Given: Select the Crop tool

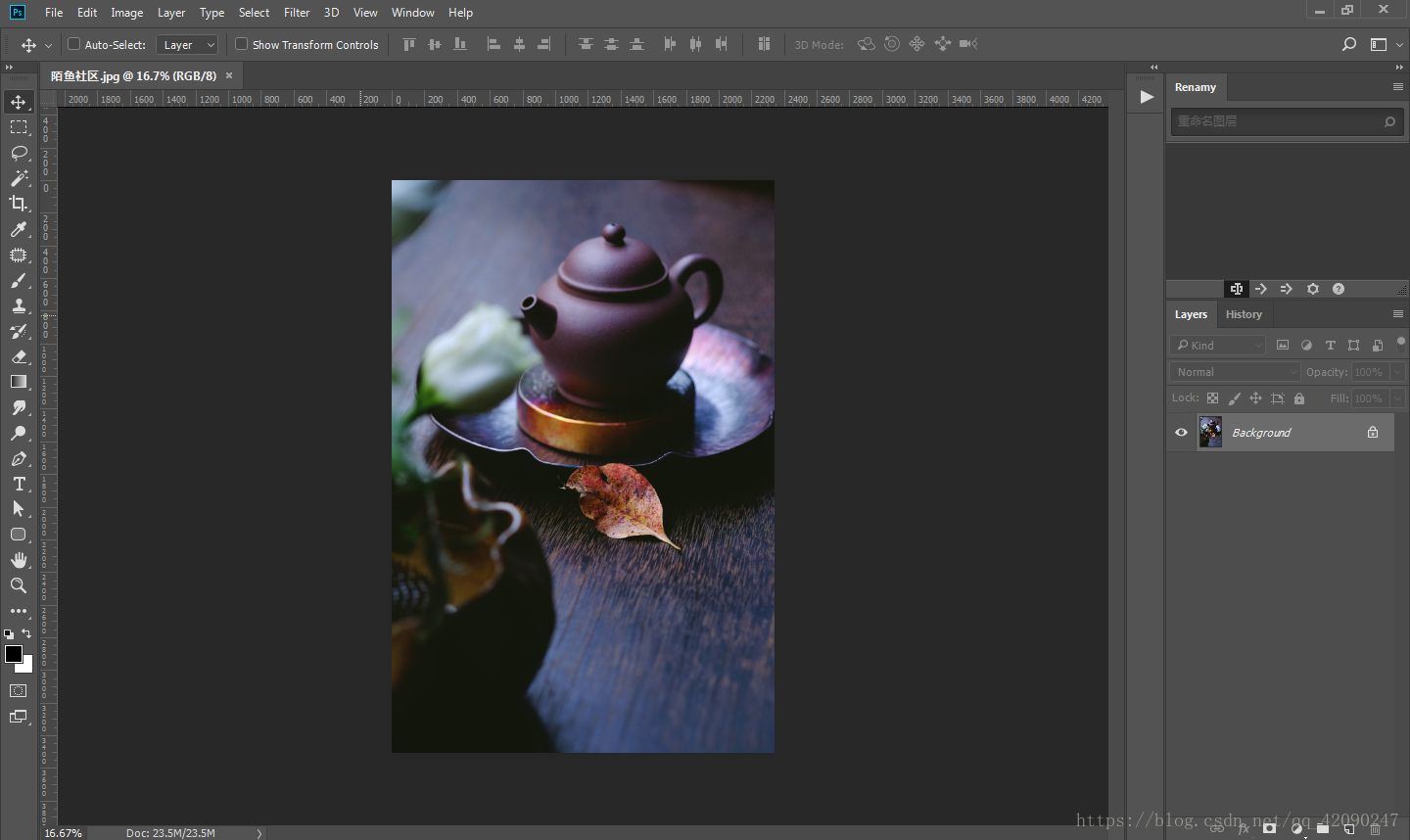Looking at the screenshot, I should [19, 204].
